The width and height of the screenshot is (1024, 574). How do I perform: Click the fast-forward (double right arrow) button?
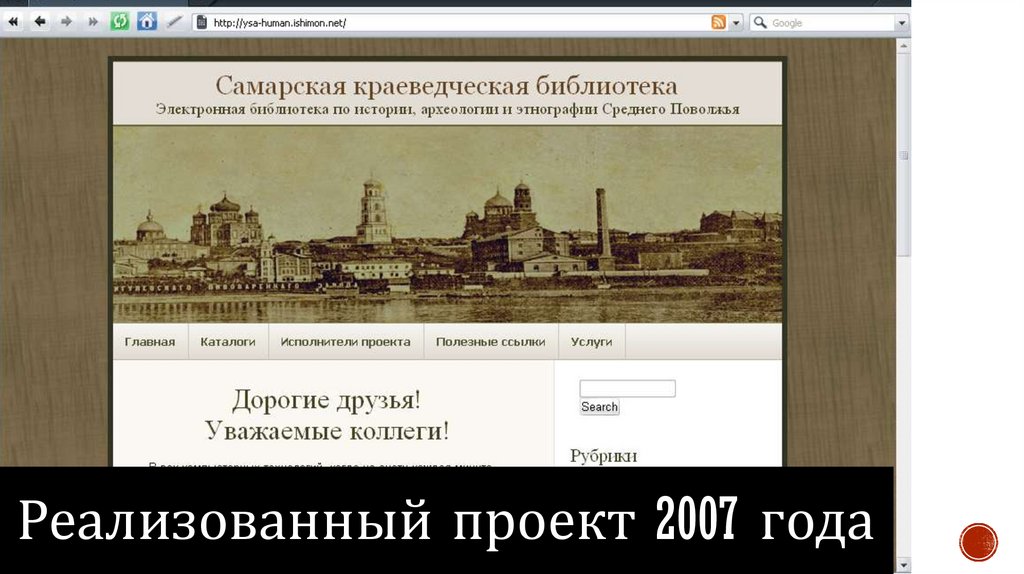93,22
